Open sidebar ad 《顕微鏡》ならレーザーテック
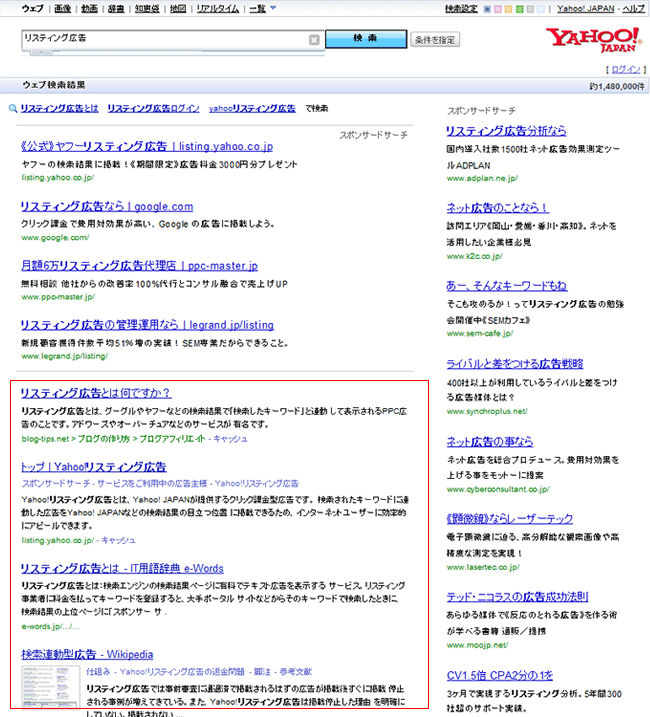The height and width of the screenshot is (717, 650). [x=509, y=519]
